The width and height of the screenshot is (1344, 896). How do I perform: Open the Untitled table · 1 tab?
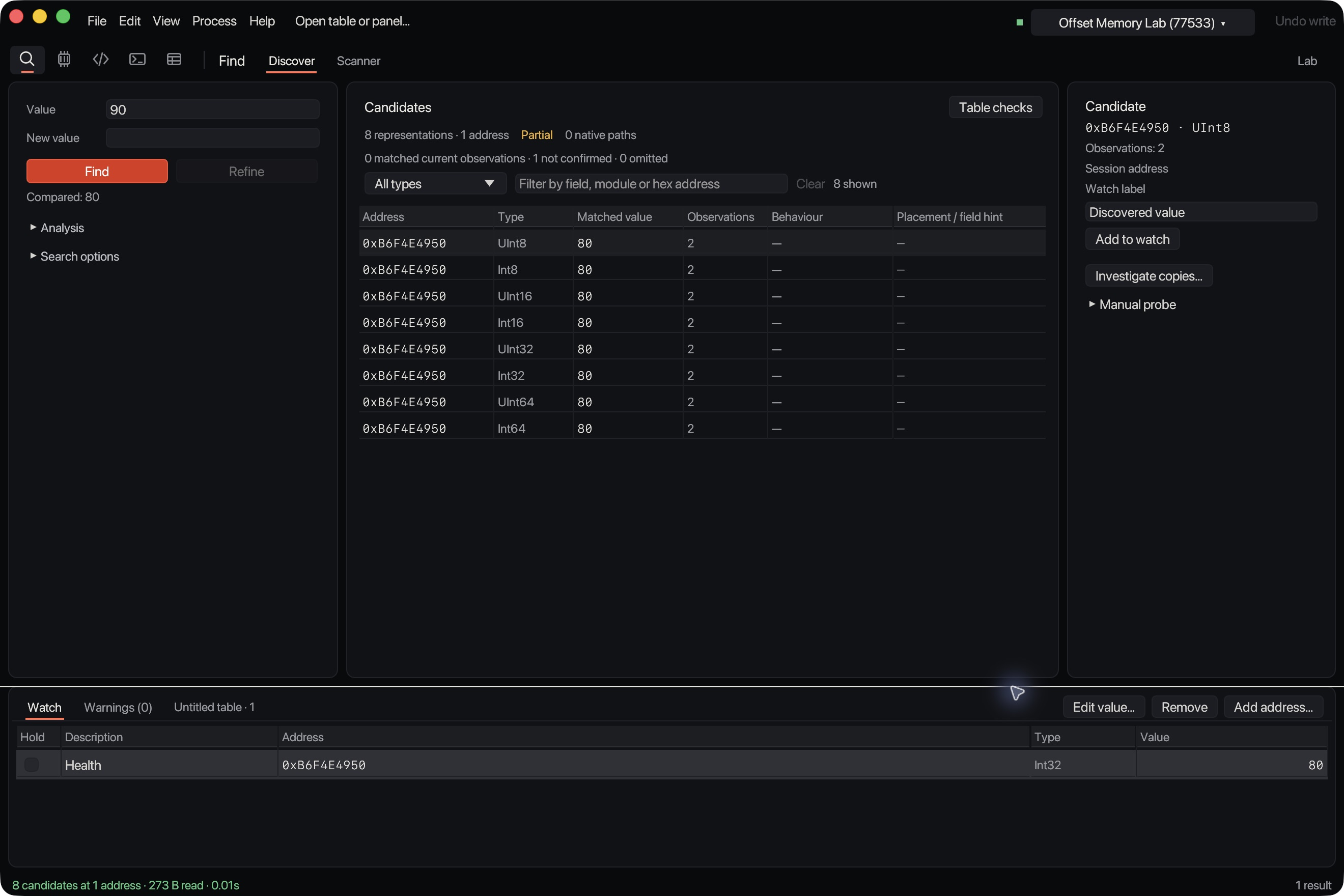click(x=214, y=707)
